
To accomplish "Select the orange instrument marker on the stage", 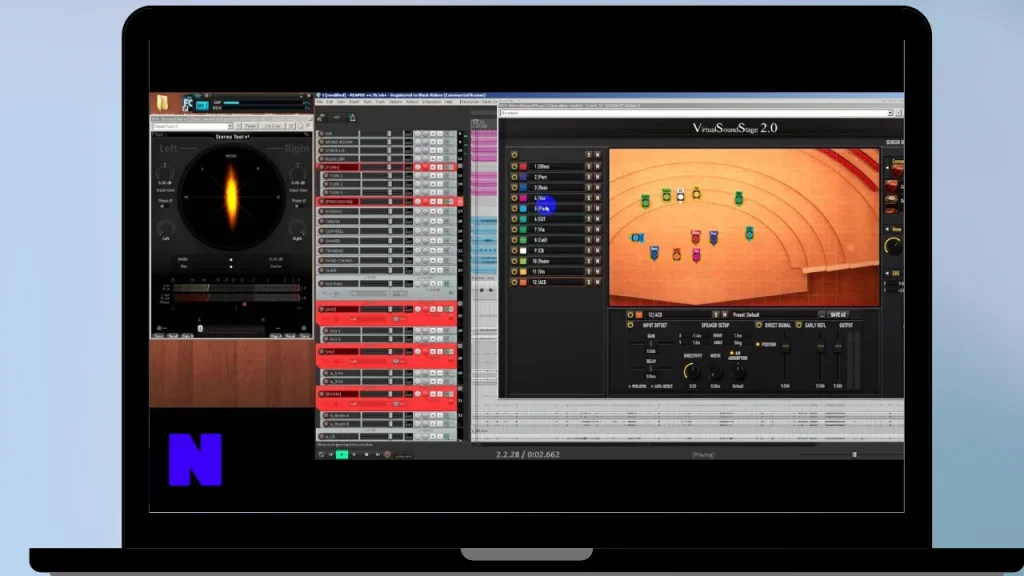I will point(677,255).
